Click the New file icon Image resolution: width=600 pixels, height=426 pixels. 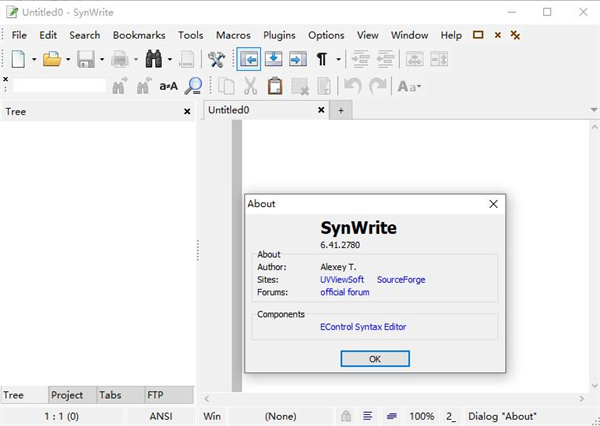point(17,60)
